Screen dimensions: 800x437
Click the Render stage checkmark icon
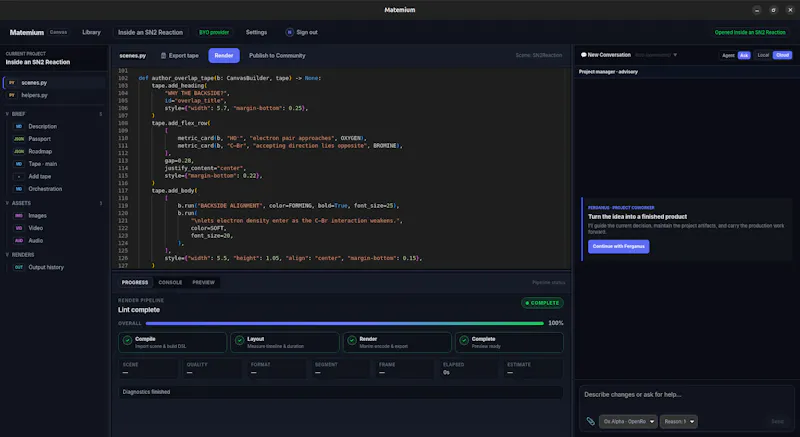(352, 340)
